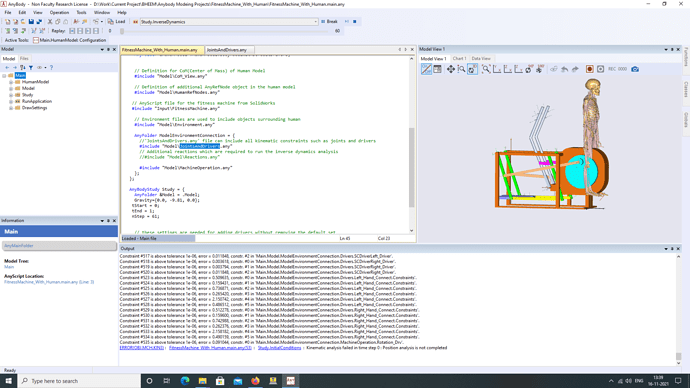Click the save file icon in the main toolbar
The image size is (690, 388).
pos(31,22)
